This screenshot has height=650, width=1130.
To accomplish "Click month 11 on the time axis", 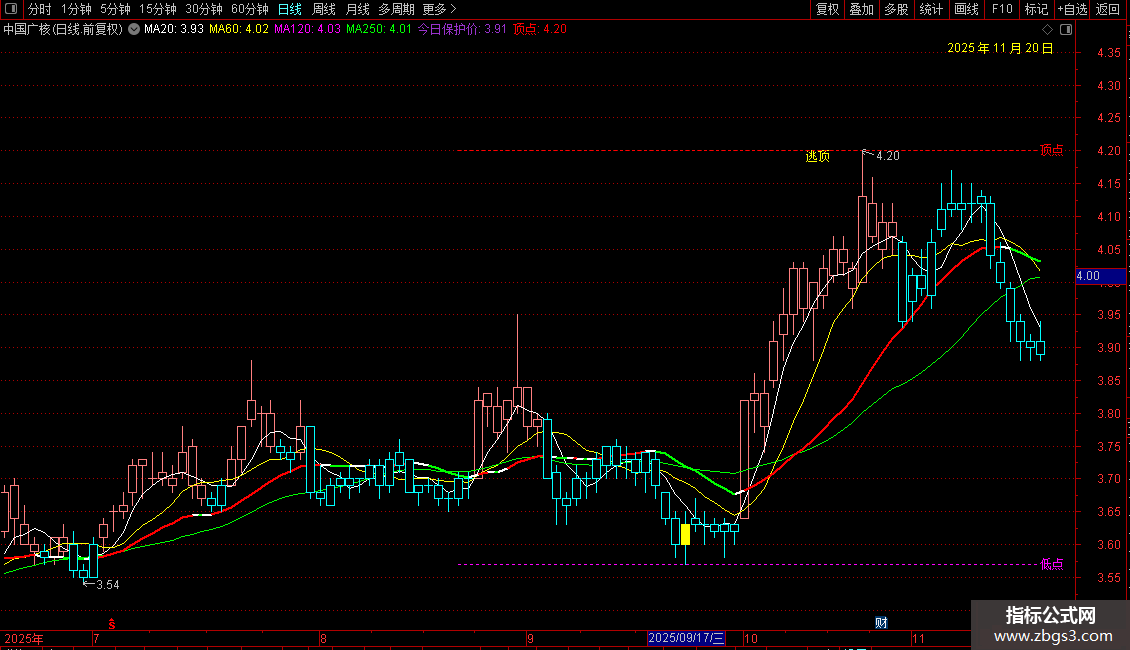I will 918,638.
